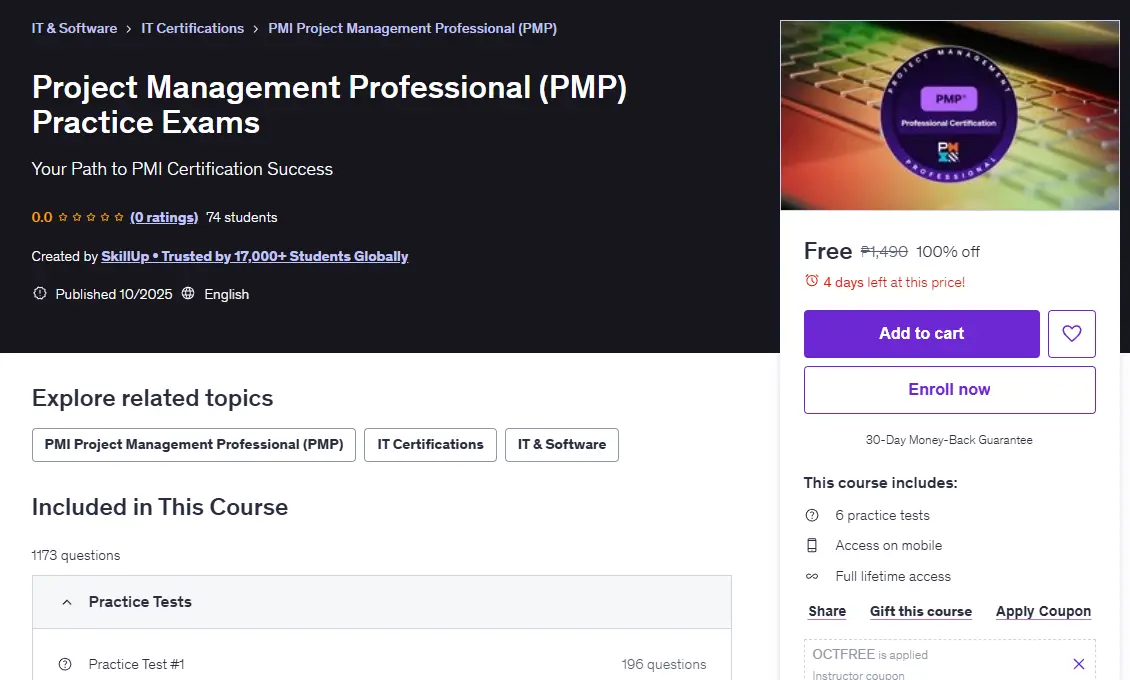The width and height of the screenshot is (1130, 680).
Task: Click Add to cart button
Action: click(922, 334)
